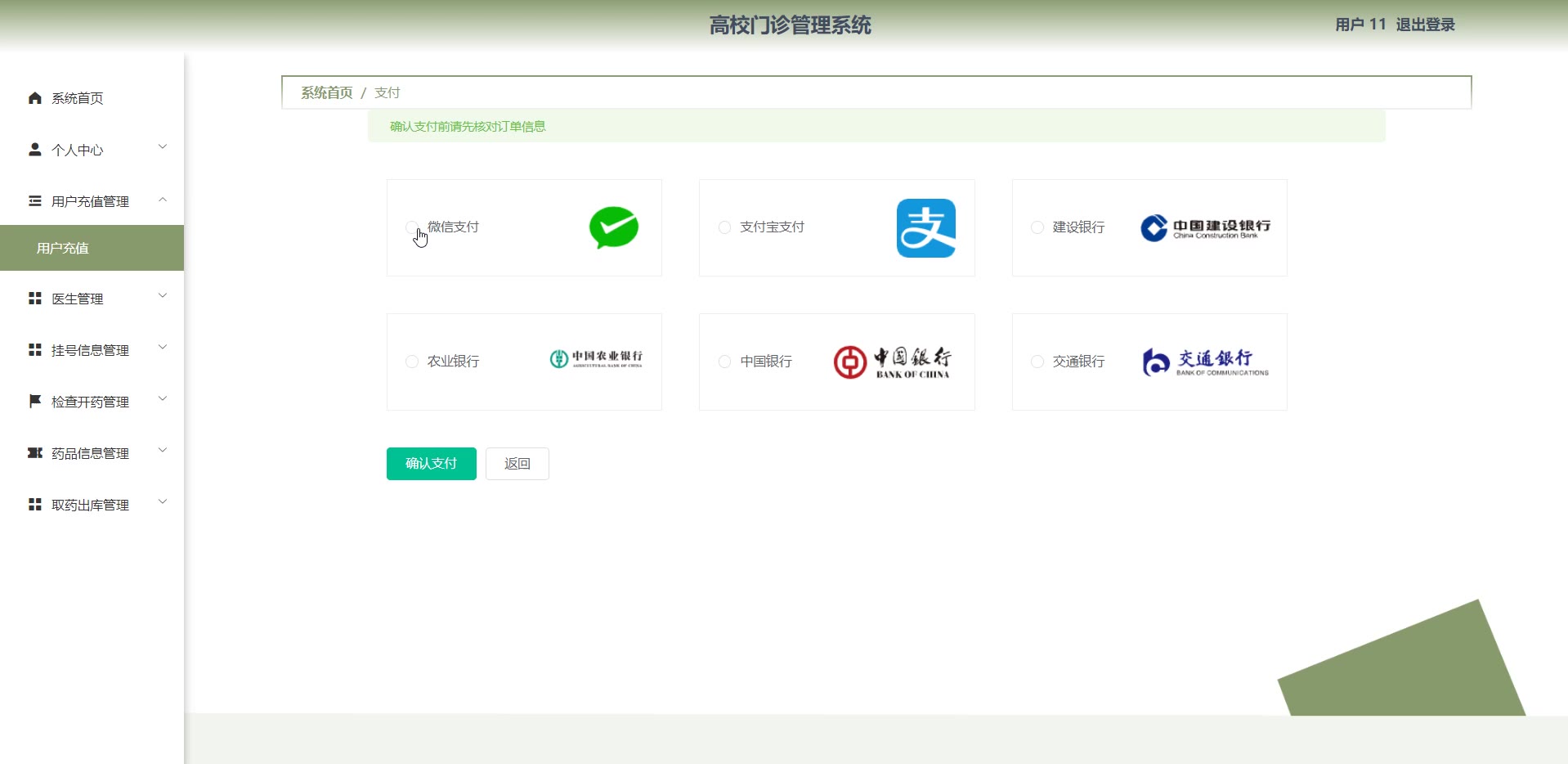Click the 返回 button
The width and height of the screenshot is (1568, 764).
coord(517,464)
